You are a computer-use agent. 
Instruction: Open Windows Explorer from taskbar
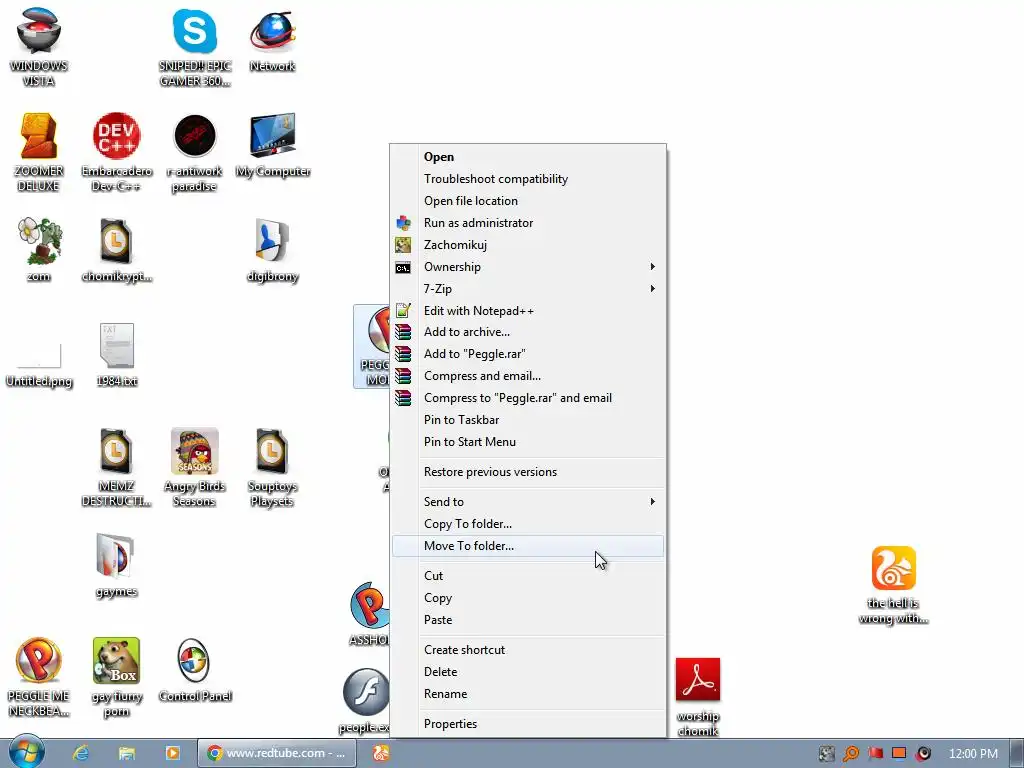[127, 753]
